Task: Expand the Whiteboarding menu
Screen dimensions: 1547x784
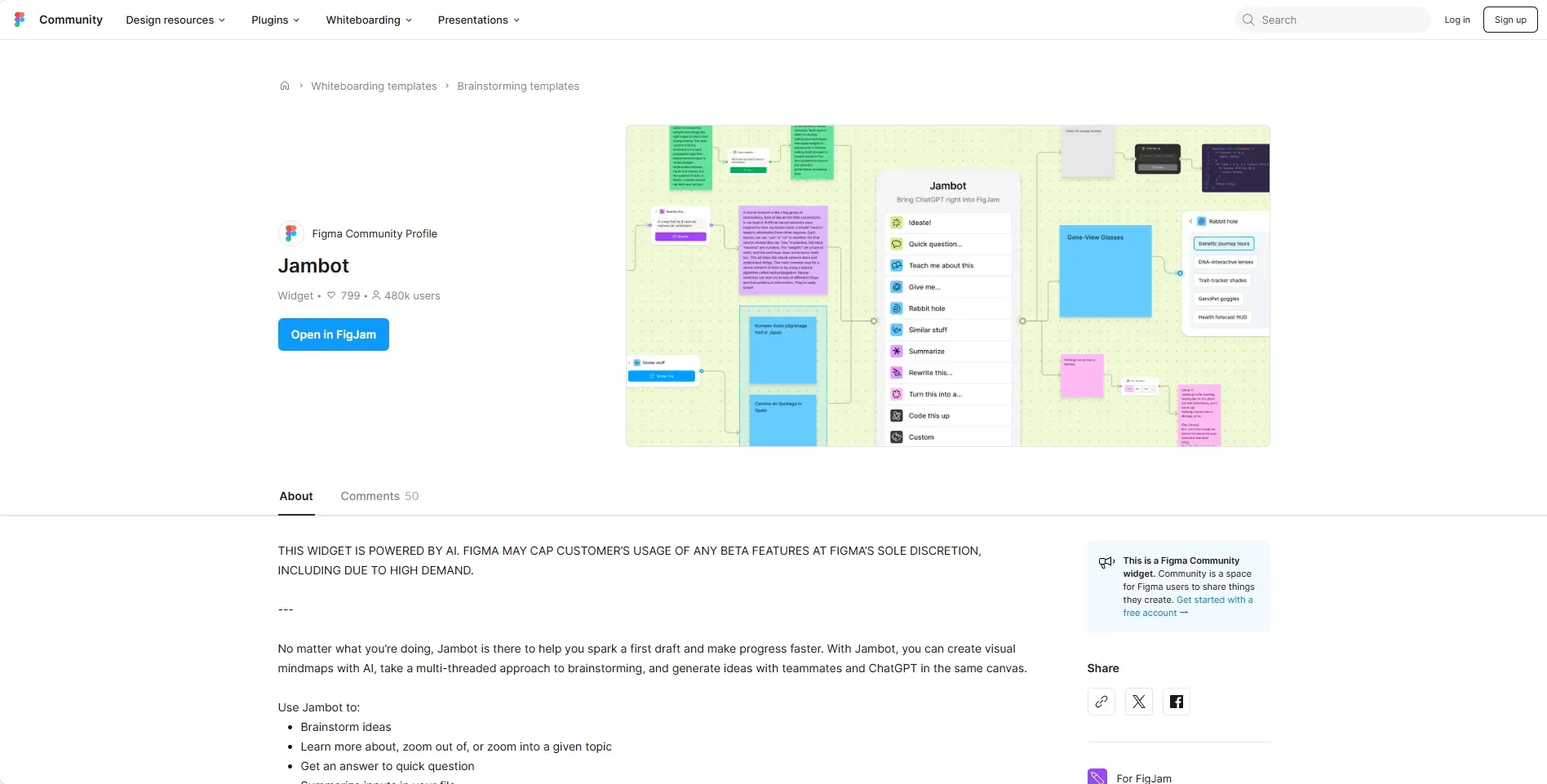Action: pyautogui.click(x=369, y=20)
